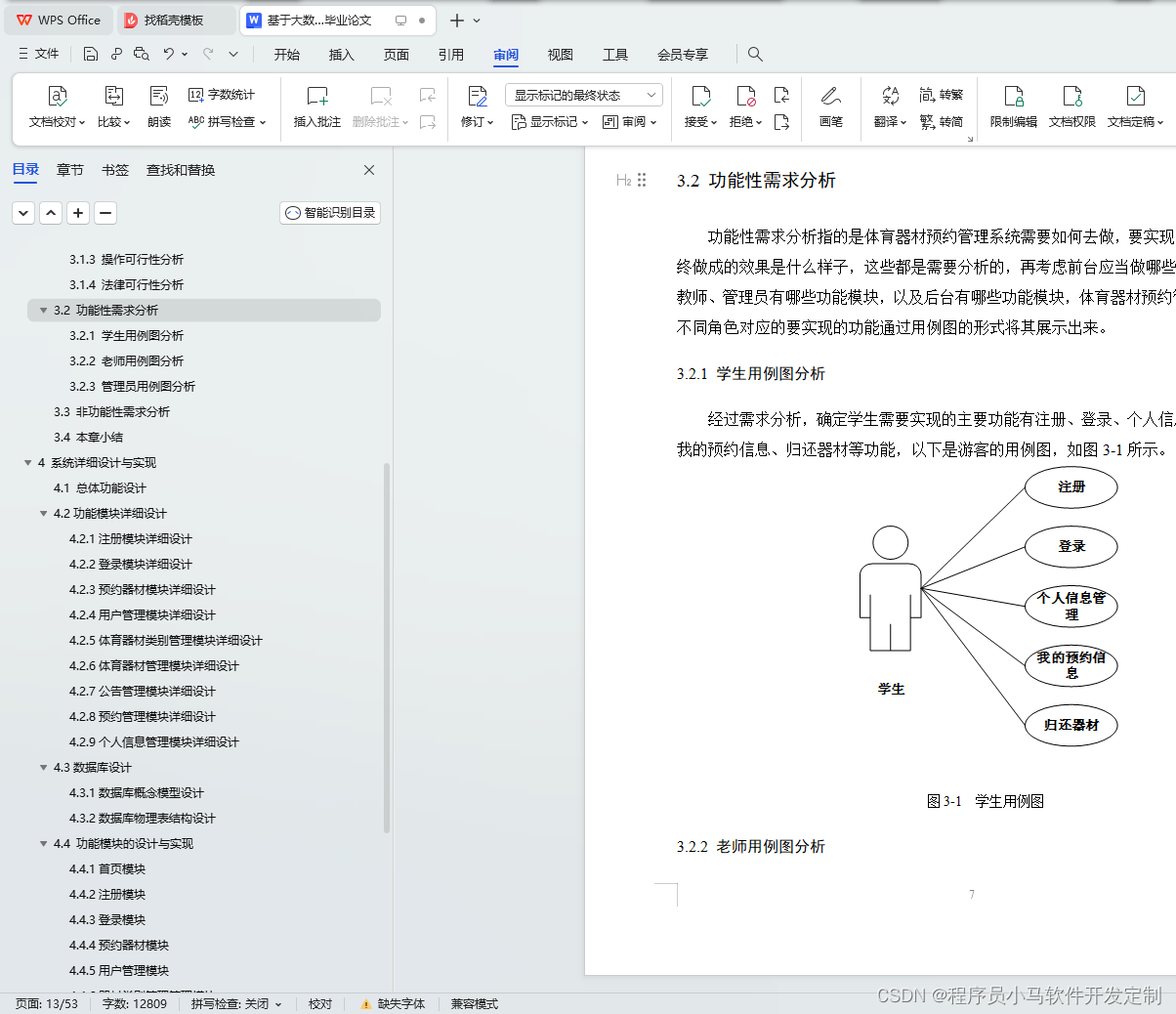Collapse the 3.2 功能性需求分析 outline node
1176x1014 pixels.
coord(43,310)
